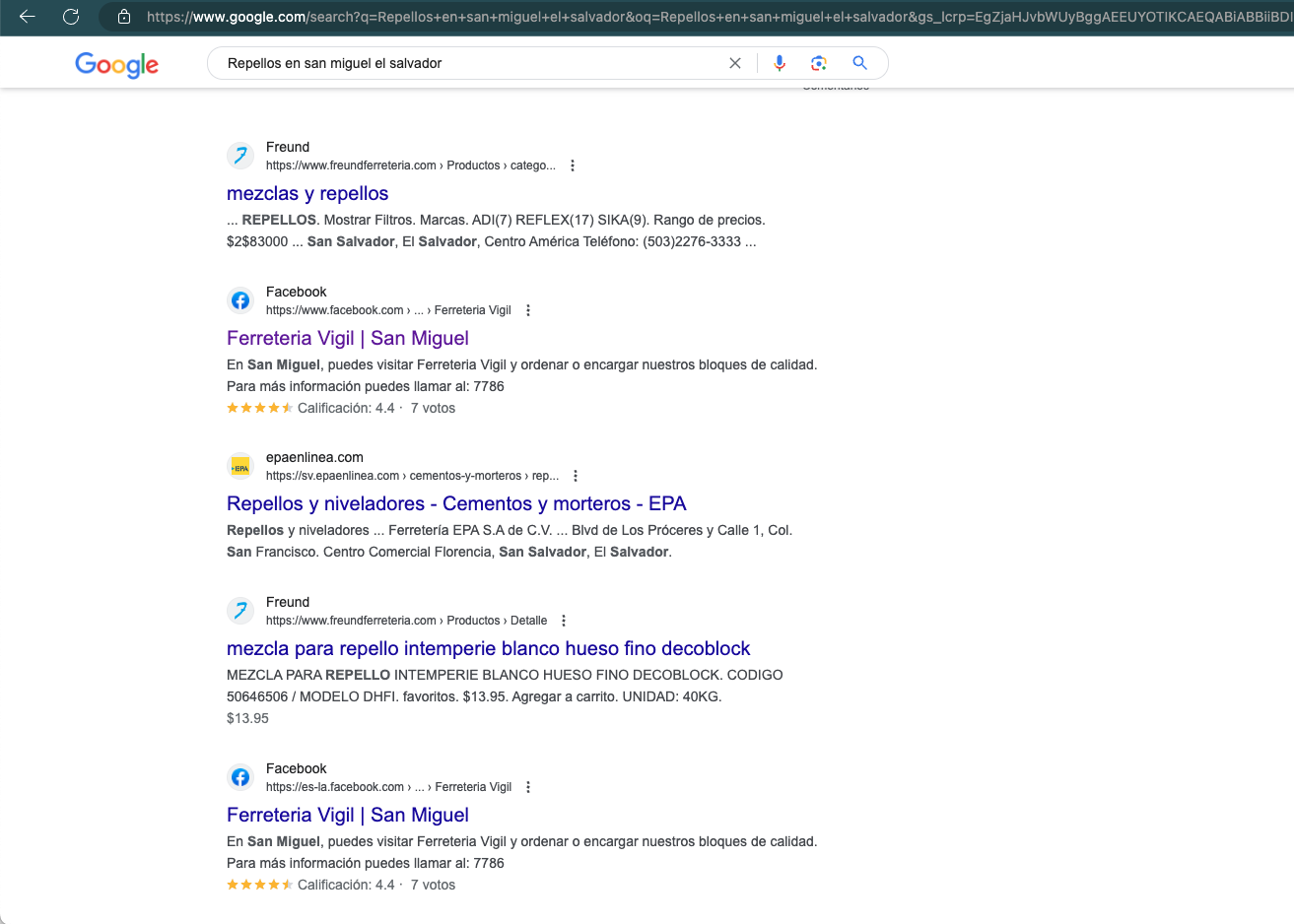
Task: Click the Facebook favicon of www.facebook.com result
Action: 240,300
